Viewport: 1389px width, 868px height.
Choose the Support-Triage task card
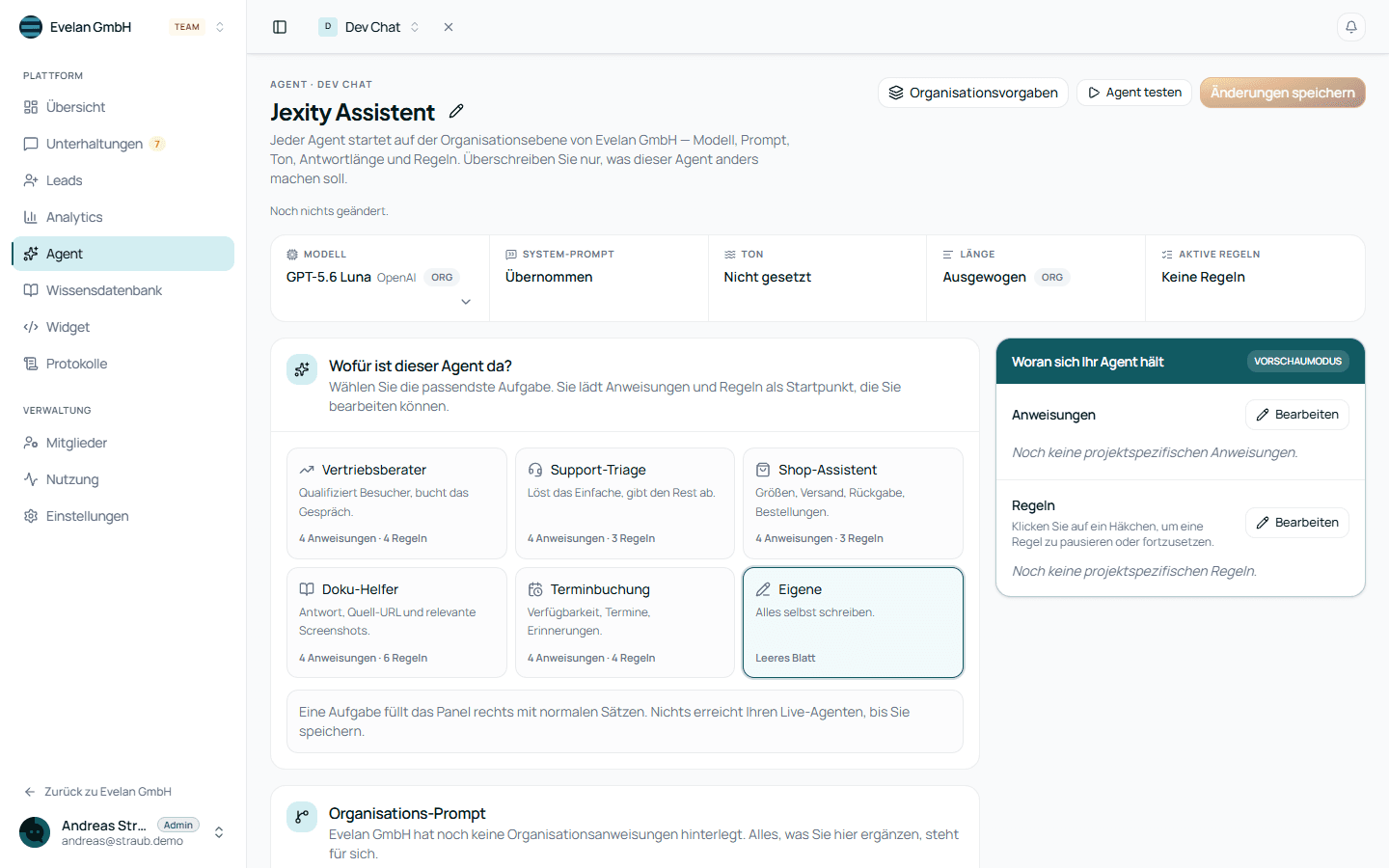click(x=625, y=503)
